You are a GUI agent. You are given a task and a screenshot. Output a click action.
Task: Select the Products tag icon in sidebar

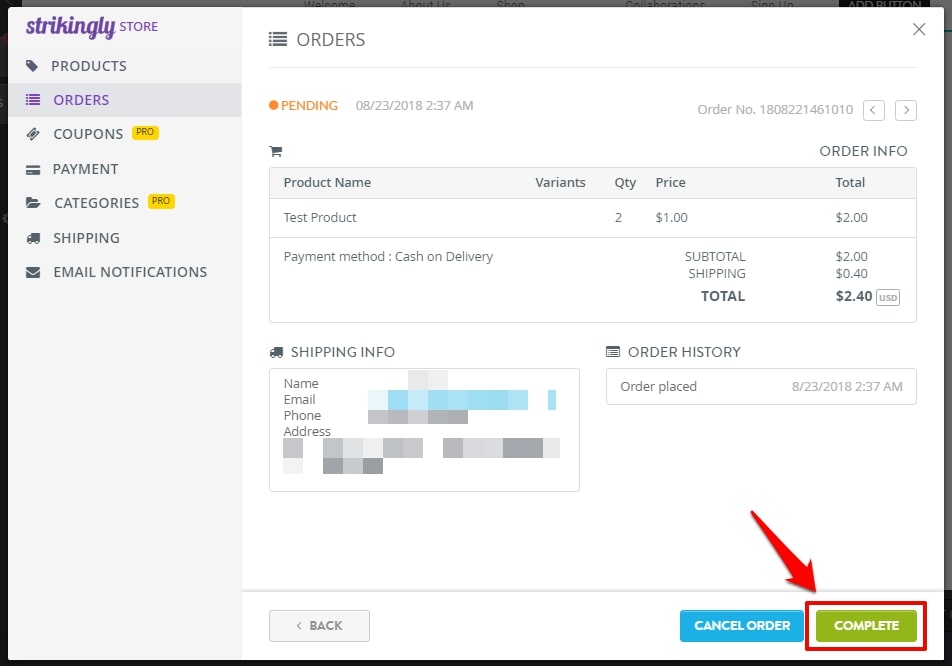click(31, 65)
